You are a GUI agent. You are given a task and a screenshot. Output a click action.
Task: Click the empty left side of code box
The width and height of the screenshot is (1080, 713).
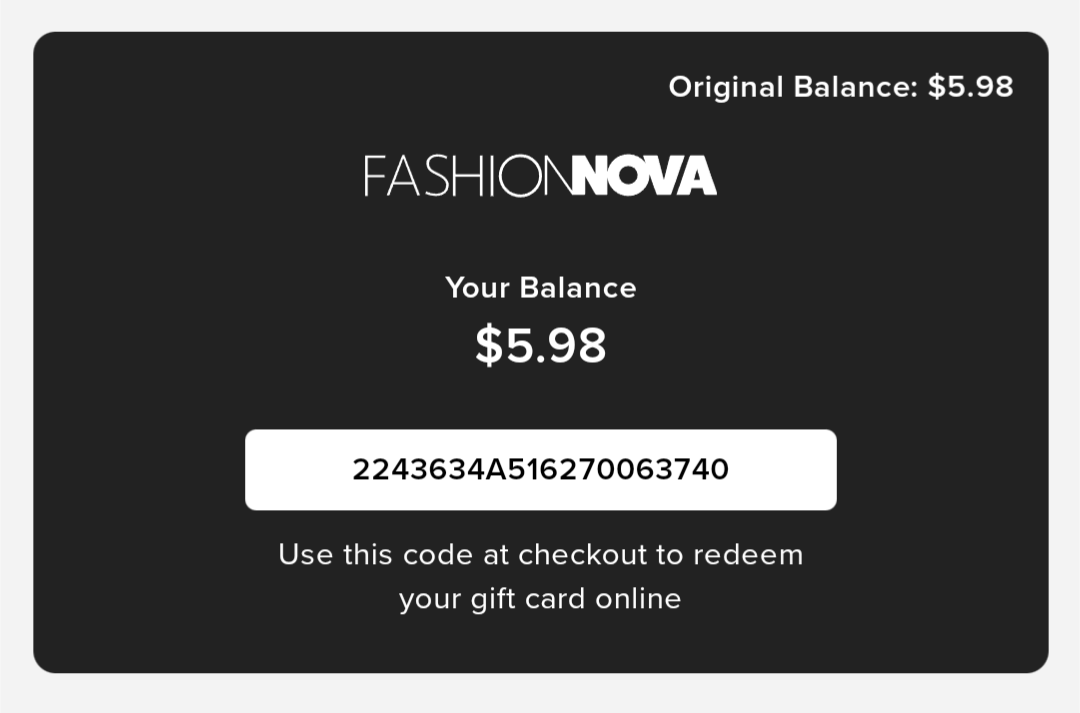pos(298,470)
